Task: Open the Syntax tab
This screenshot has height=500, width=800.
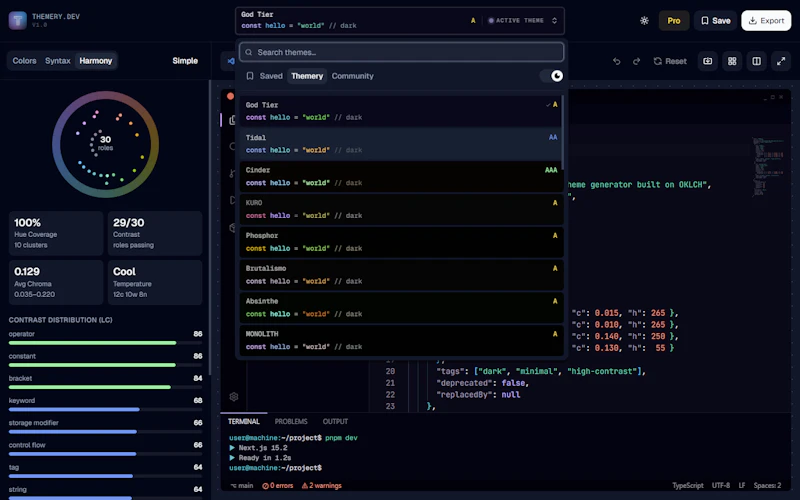Action: pyautogui.click(x=58, y=61)
